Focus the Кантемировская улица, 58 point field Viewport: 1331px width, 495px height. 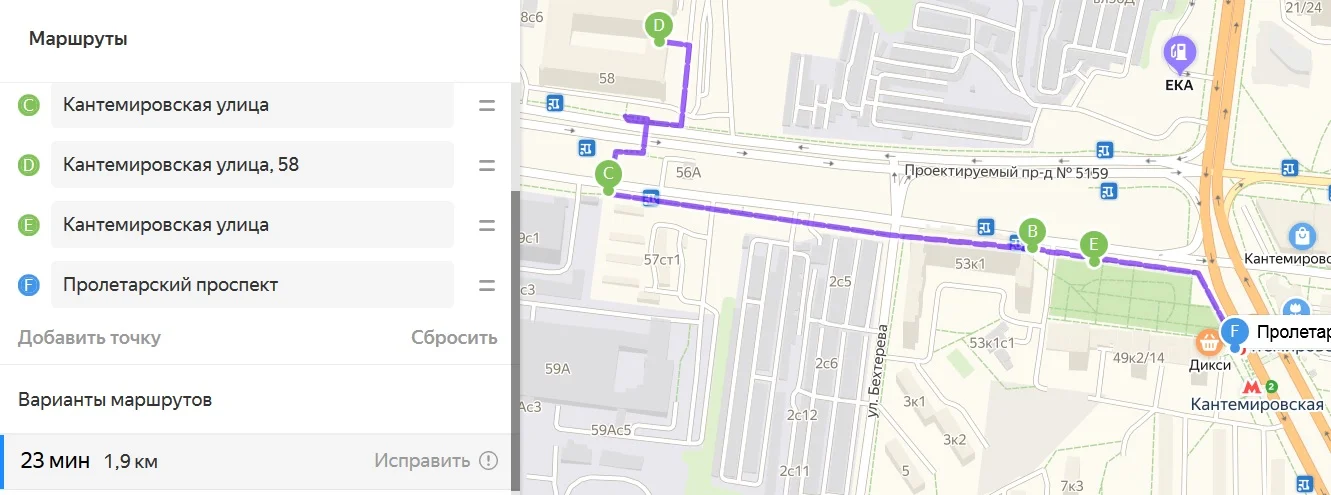(x=252, y=165)
